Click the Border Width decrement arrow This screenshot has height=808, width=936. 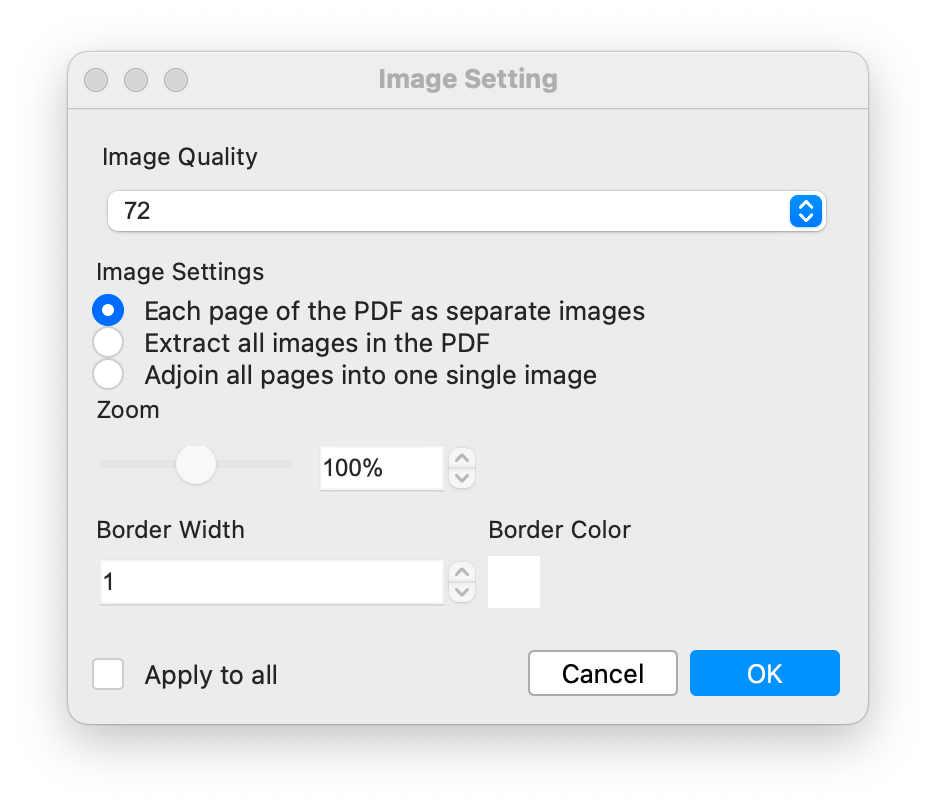coord(461,591)
